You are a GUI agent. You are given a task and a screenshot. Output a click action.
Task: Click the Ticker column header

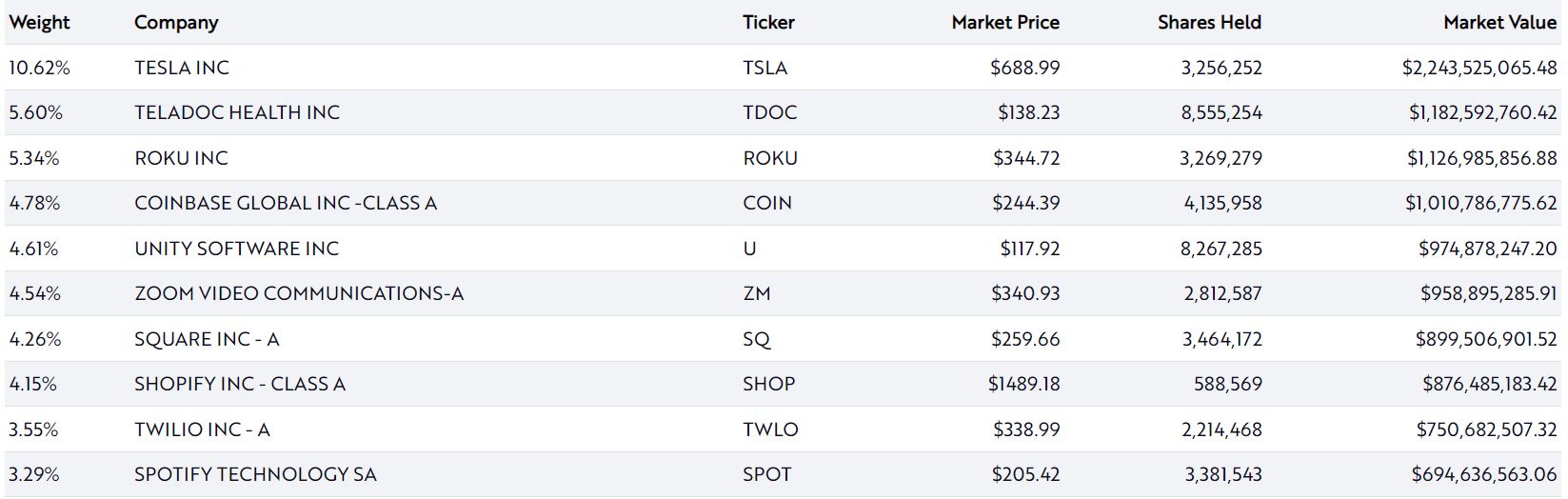768,22
